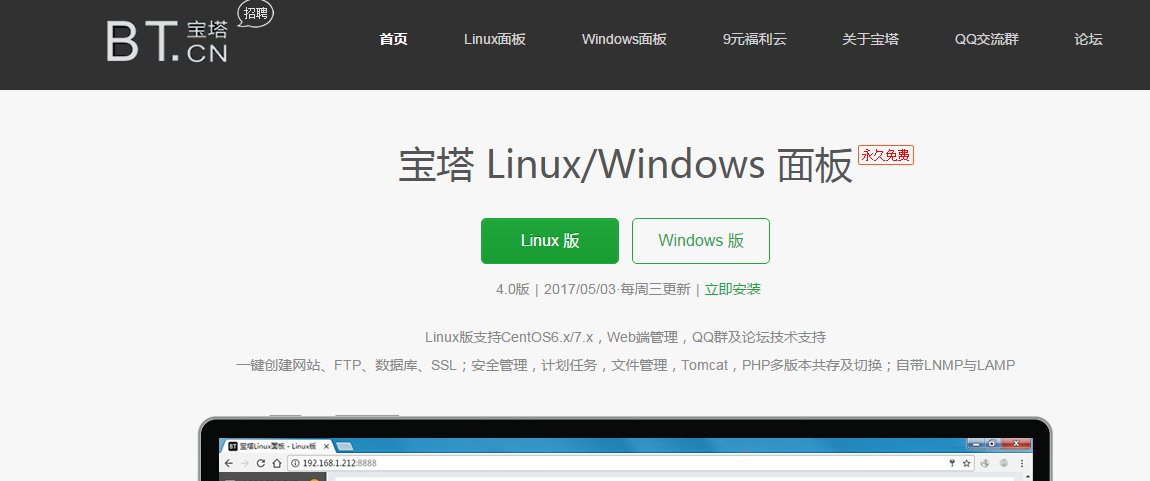This screenshot has width=1150, height=481.
Task: Click the red 永久免费 badge
Action: (x=886, y=155)
